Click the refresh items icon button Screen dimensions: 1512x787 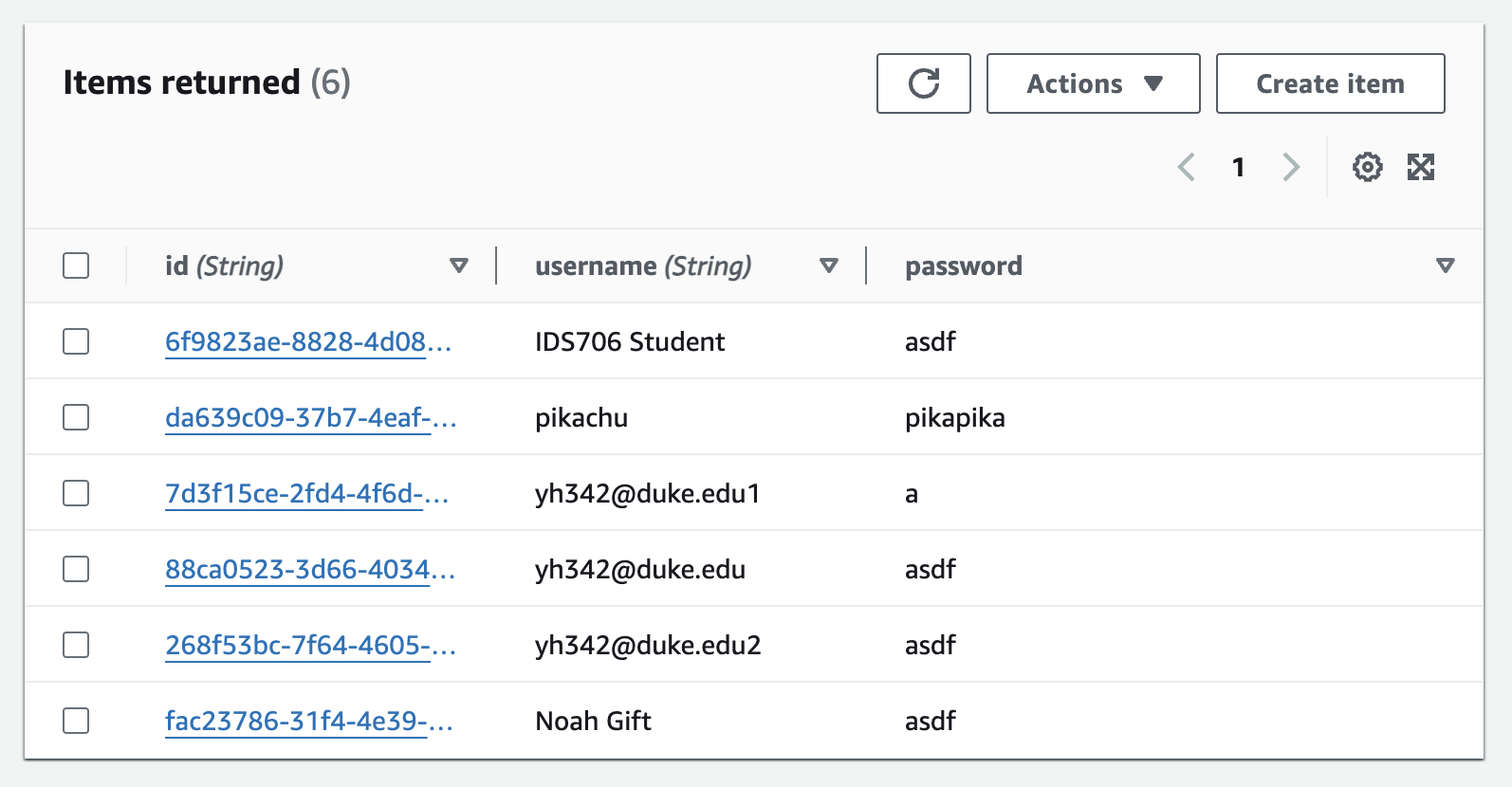coord(923,83)
